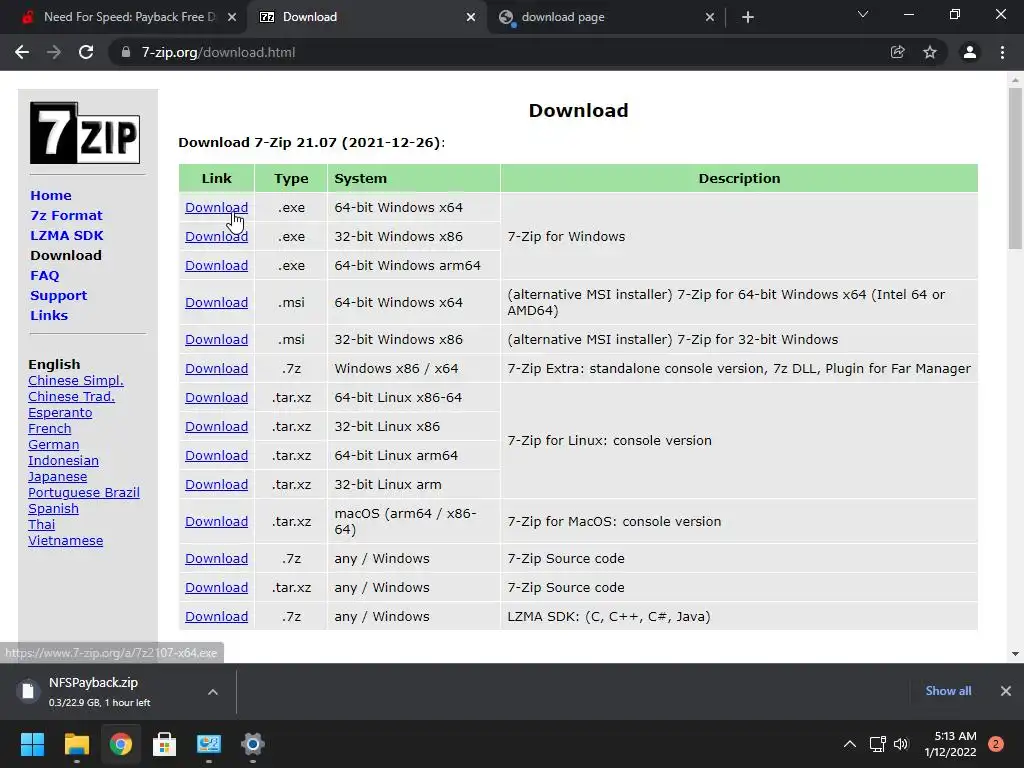
Task: Download tar.xz for 32-bit Linux arm
Action: [x=216, y=485]
